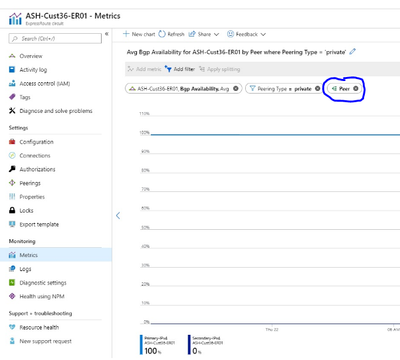The width and height of the screenshot is (400, 360).
Task: Open the Share dropdown
Action: [204, 34]
